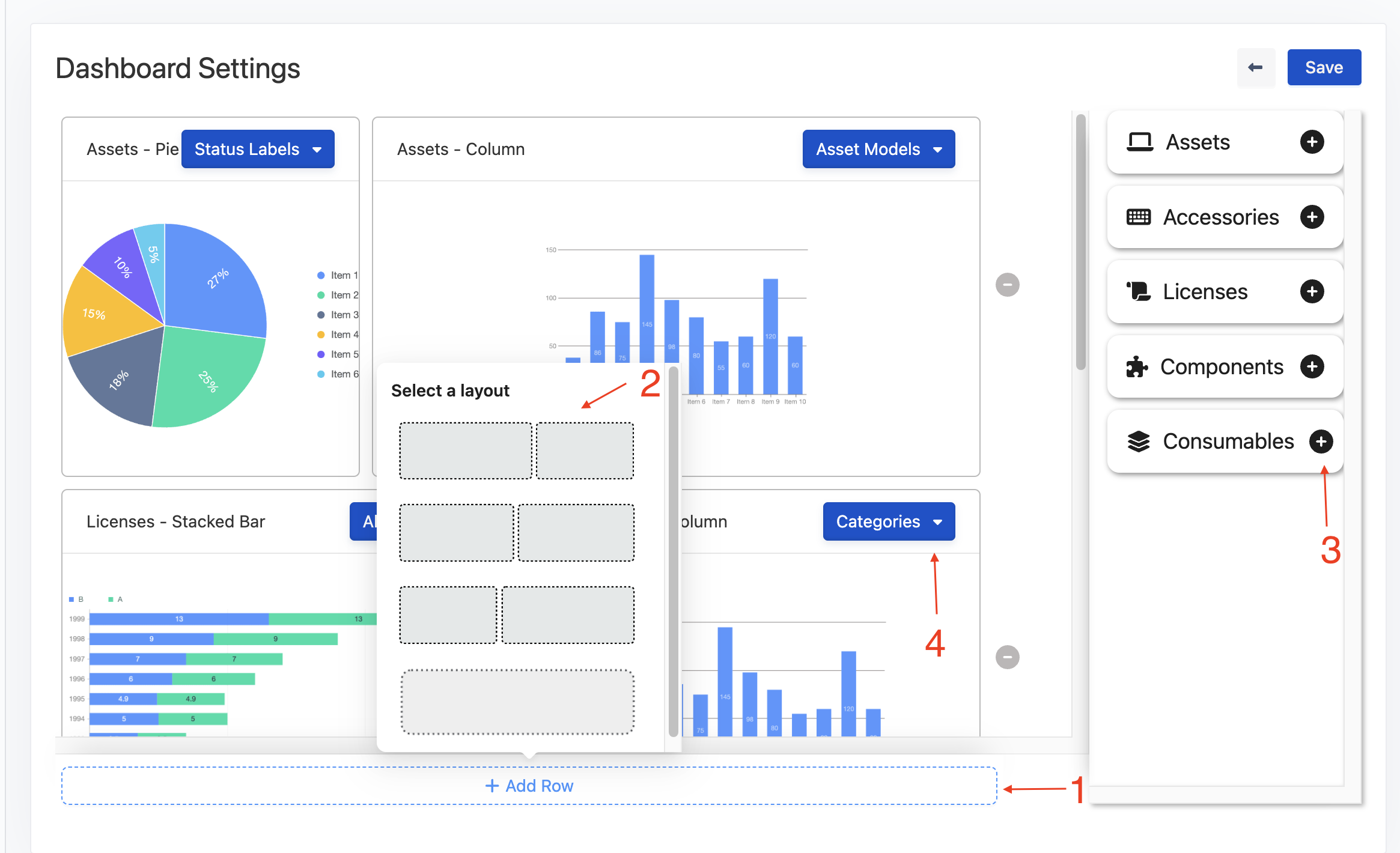Image resolution: width=1400 pixels, height=853 pixels.
Task: Click the Consumables plus icon
Action: click(1321, 442)
